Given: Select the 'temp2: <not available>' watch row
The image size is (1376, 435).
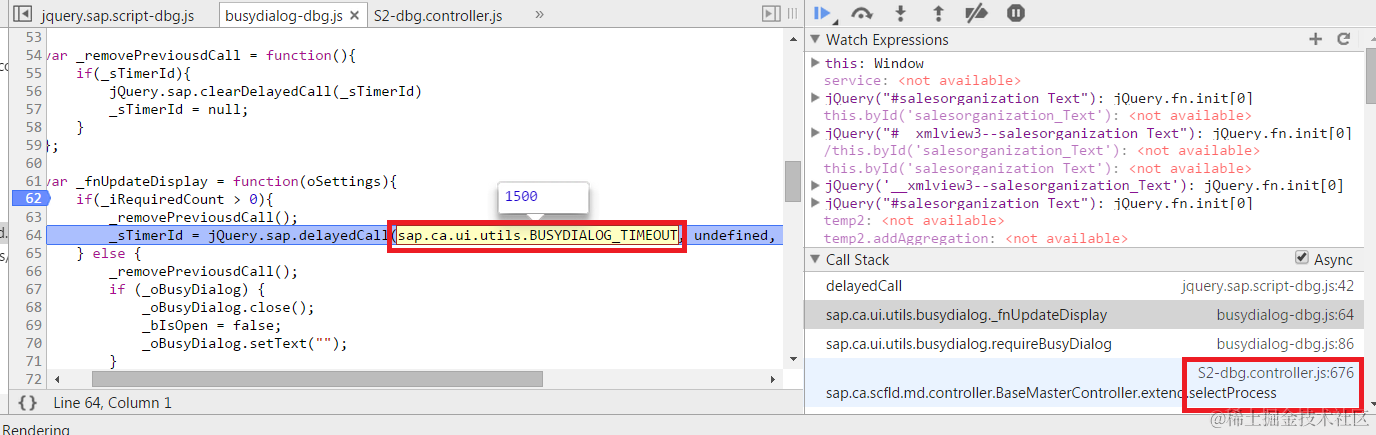Looking at the screenshot, I should pyautogui.click(x=913, y=220).
